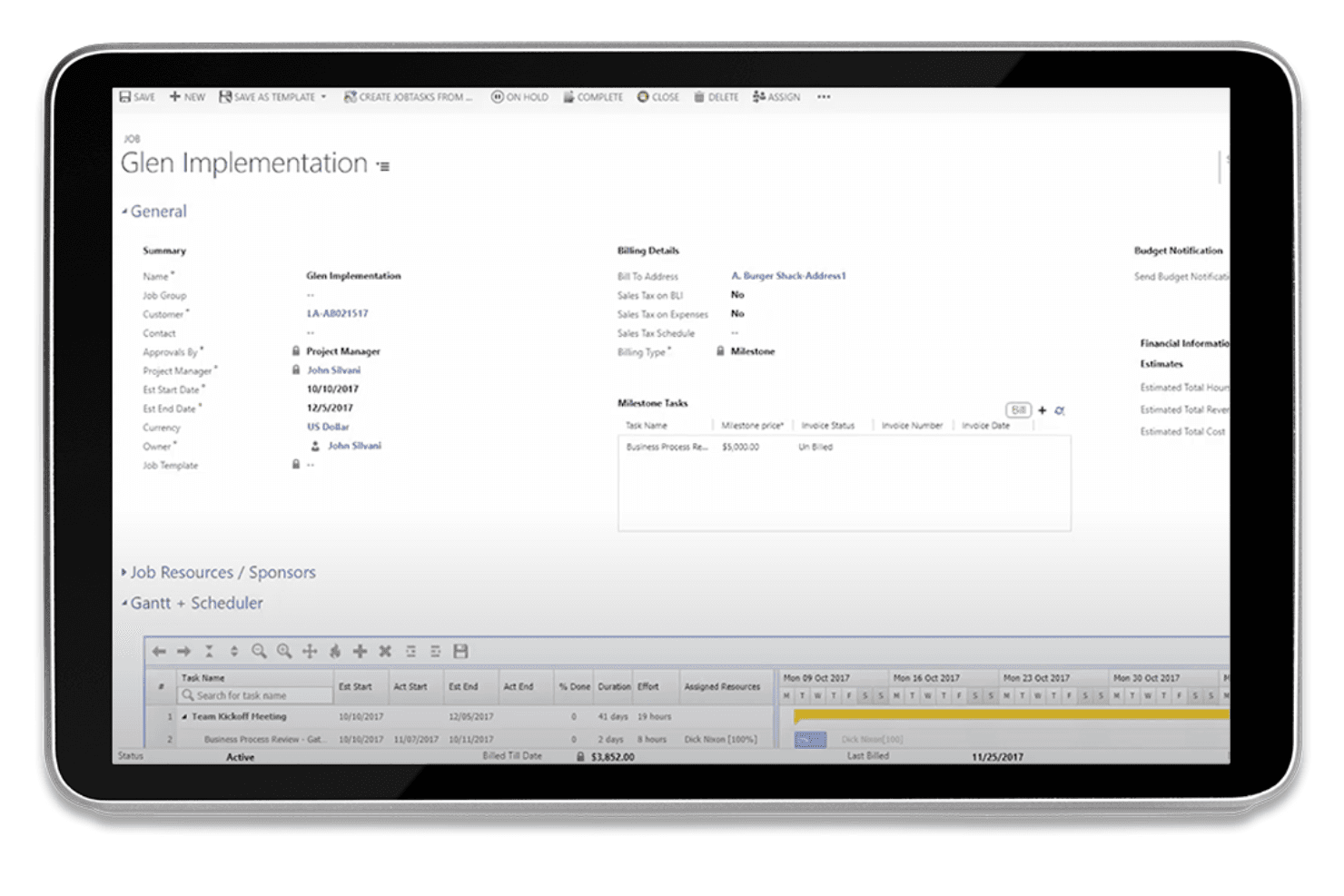The height and width of the screenshot is (896, 1344).
Task: Click Create Jobtasks From command
Action: [408, 97]
